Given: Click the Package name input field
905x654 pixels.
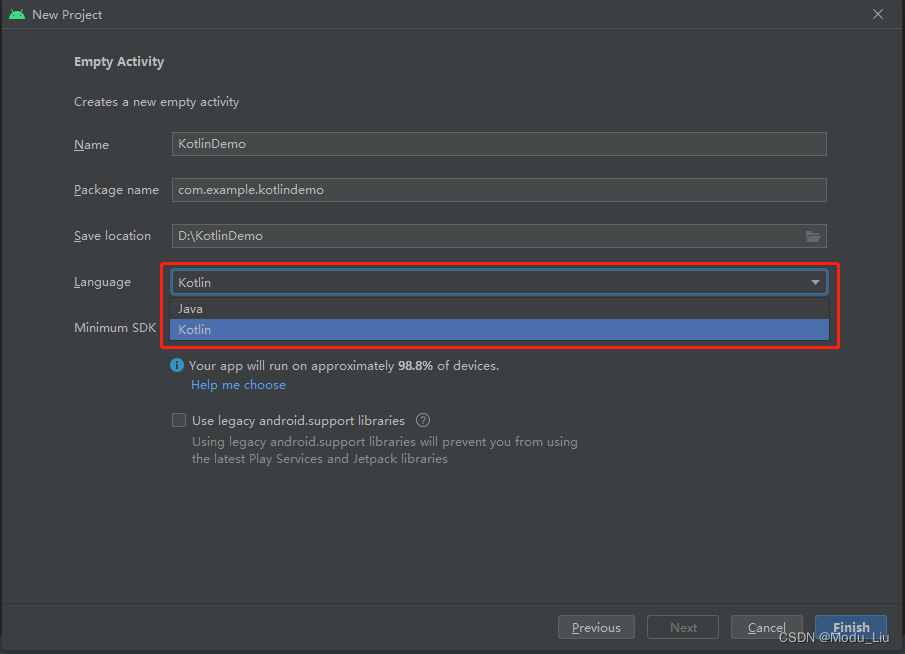Looking at the screenshot, I should click(x=499, y=190).
